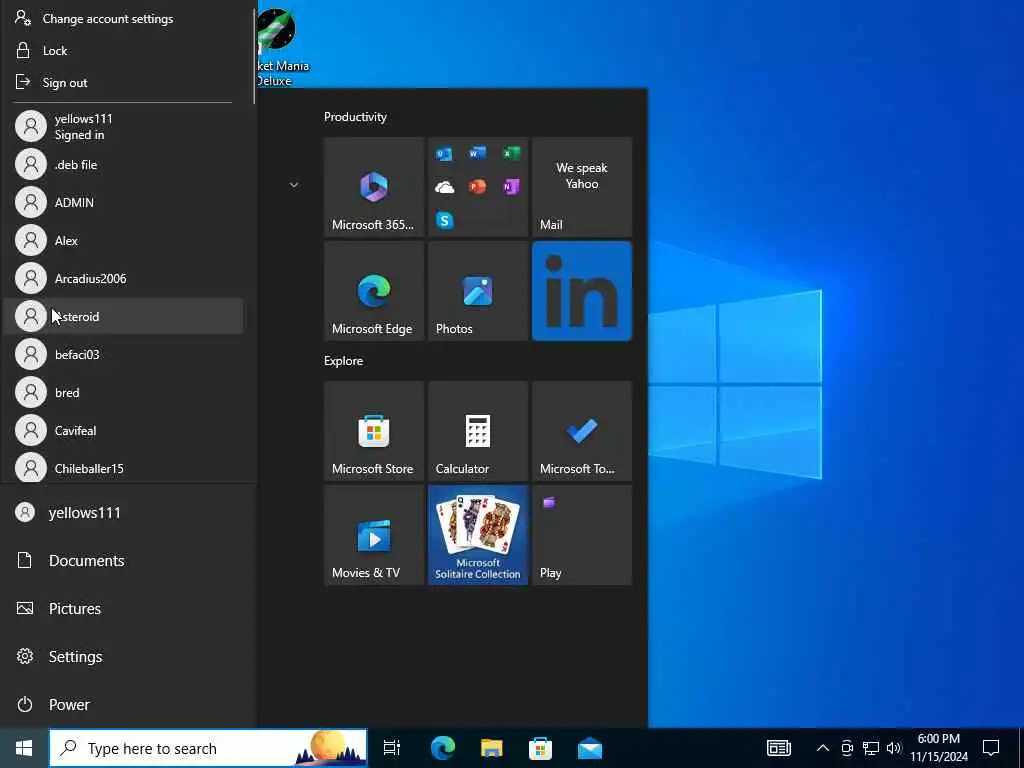Switch to user Alex
This screenshot has width=1024, height=768.
(123, 240)
